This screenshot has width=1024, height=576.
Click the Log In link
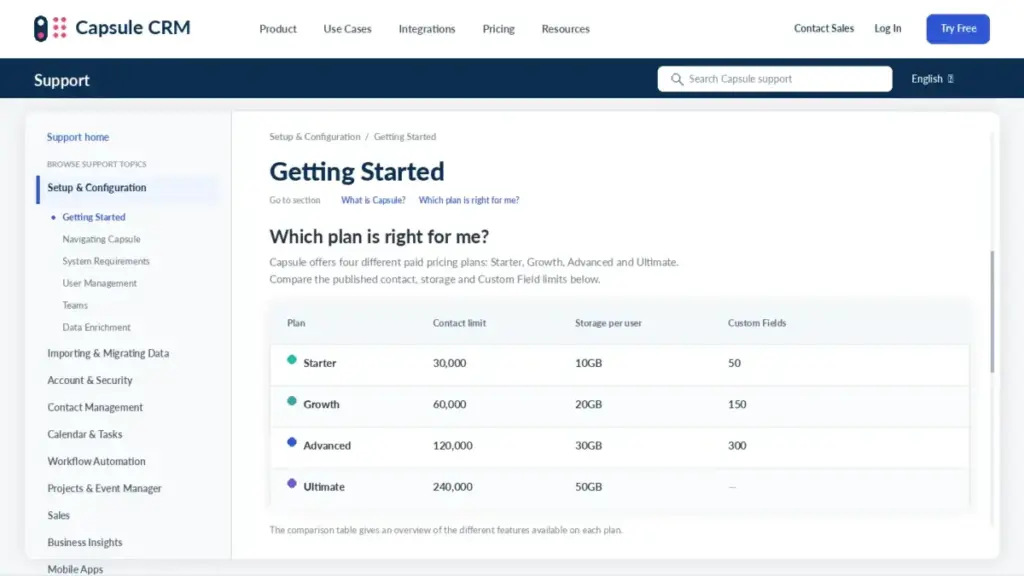pyautogui.click(x=888, y=28)
